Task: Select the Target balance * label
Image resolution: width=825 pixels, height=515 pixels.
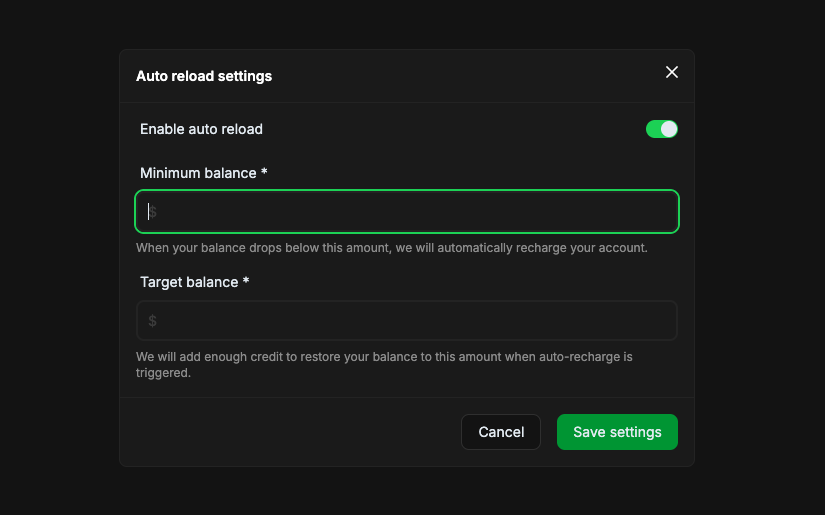Action: tap(194, 282)
